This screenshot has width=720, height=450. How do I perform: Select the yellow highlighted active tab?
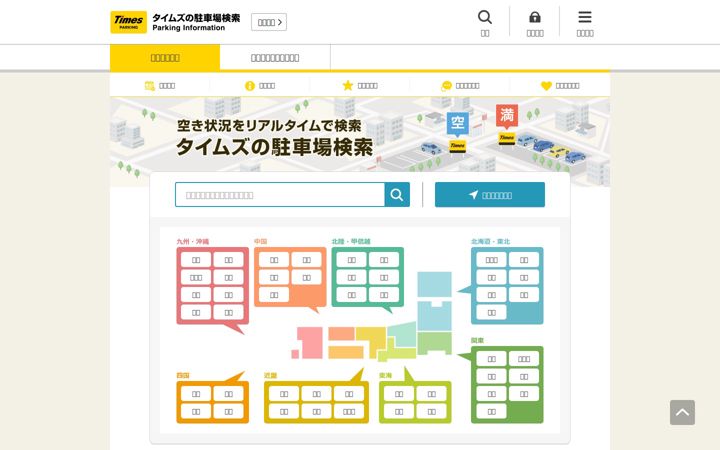point(165,58)
